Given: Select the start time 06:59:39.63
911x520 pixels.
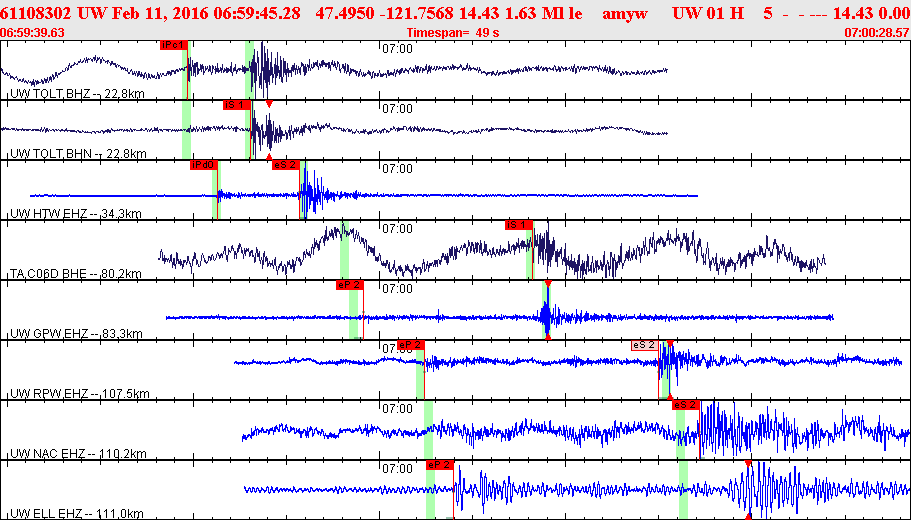Looking at the screenshot, I should [33, 33].
